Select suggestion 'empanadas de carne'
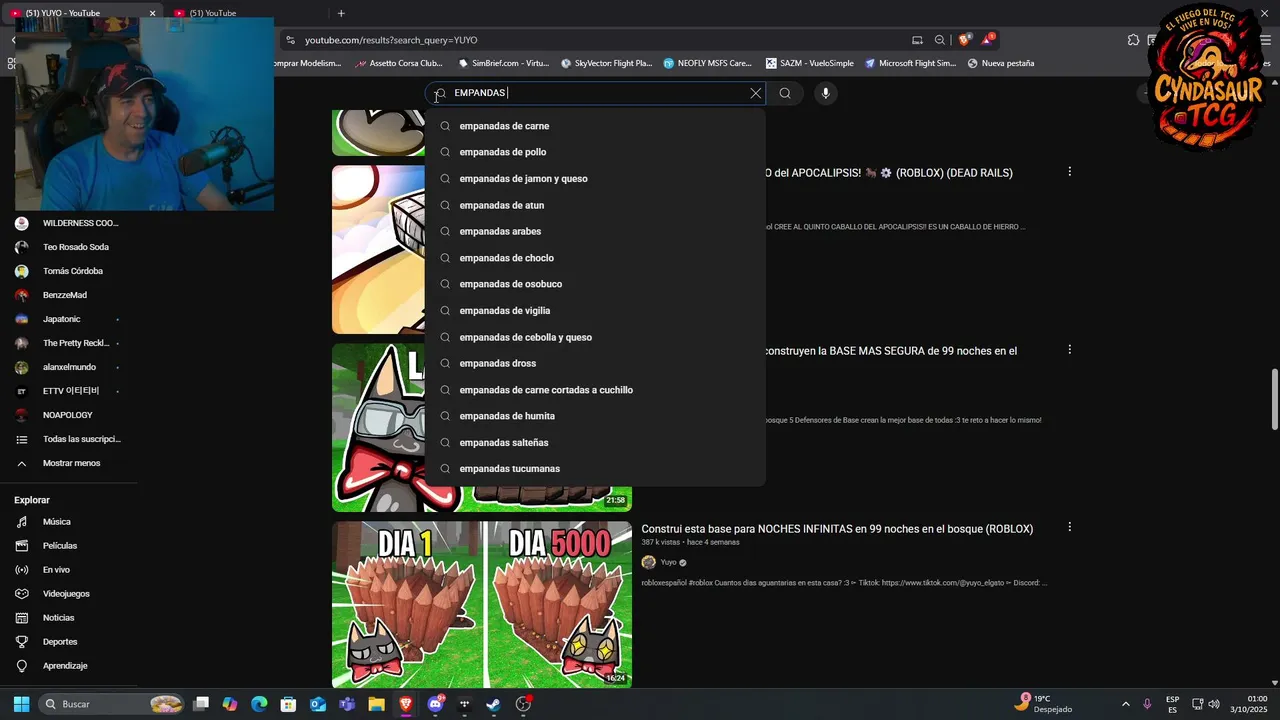Screen dimensions: 1280x720 595,126
